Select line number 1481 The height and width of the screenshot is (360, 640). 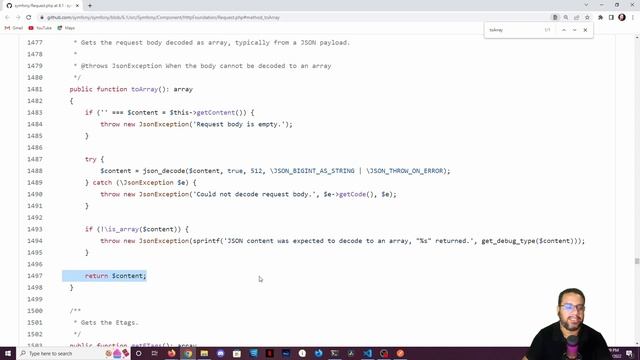[35, 89]
